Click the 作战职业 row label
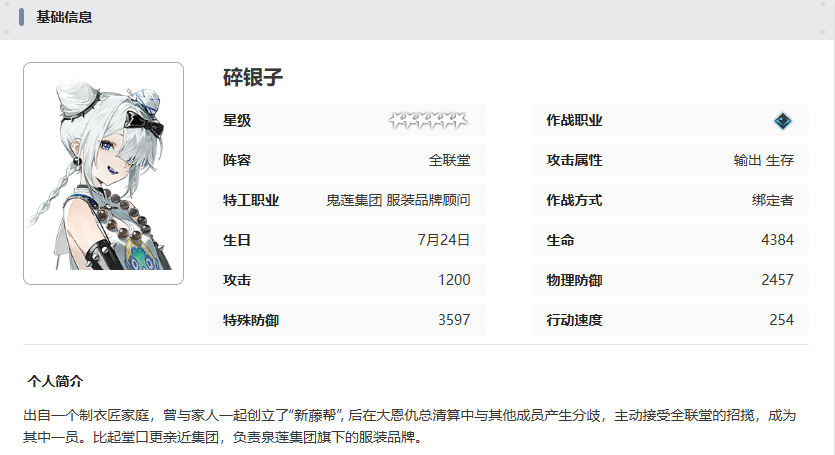 (x=574, y=121)
